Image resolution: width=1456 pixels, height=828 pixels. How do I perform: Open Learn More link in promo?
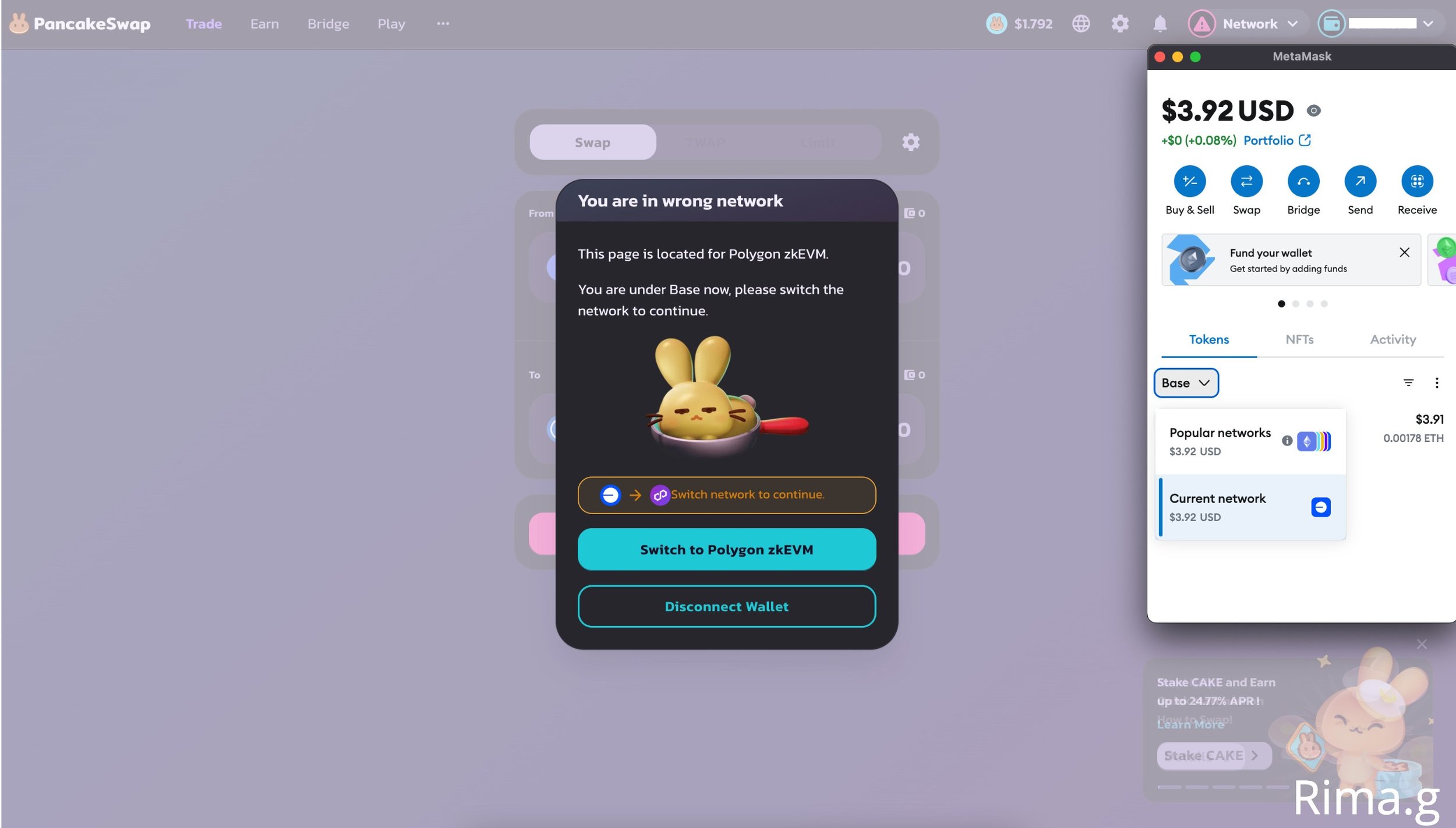(x=1190, y=724)
